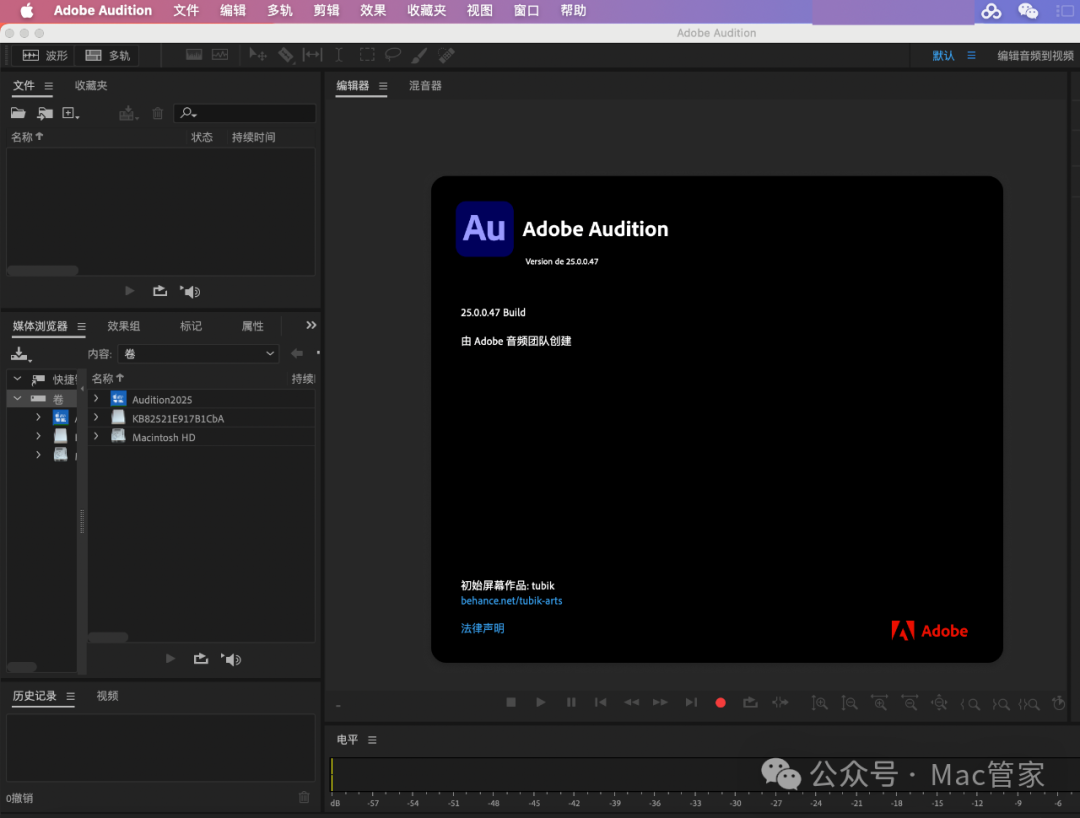Open the behance.net/tubik-arts link
1080x818 pixels.
click(511, 600)
